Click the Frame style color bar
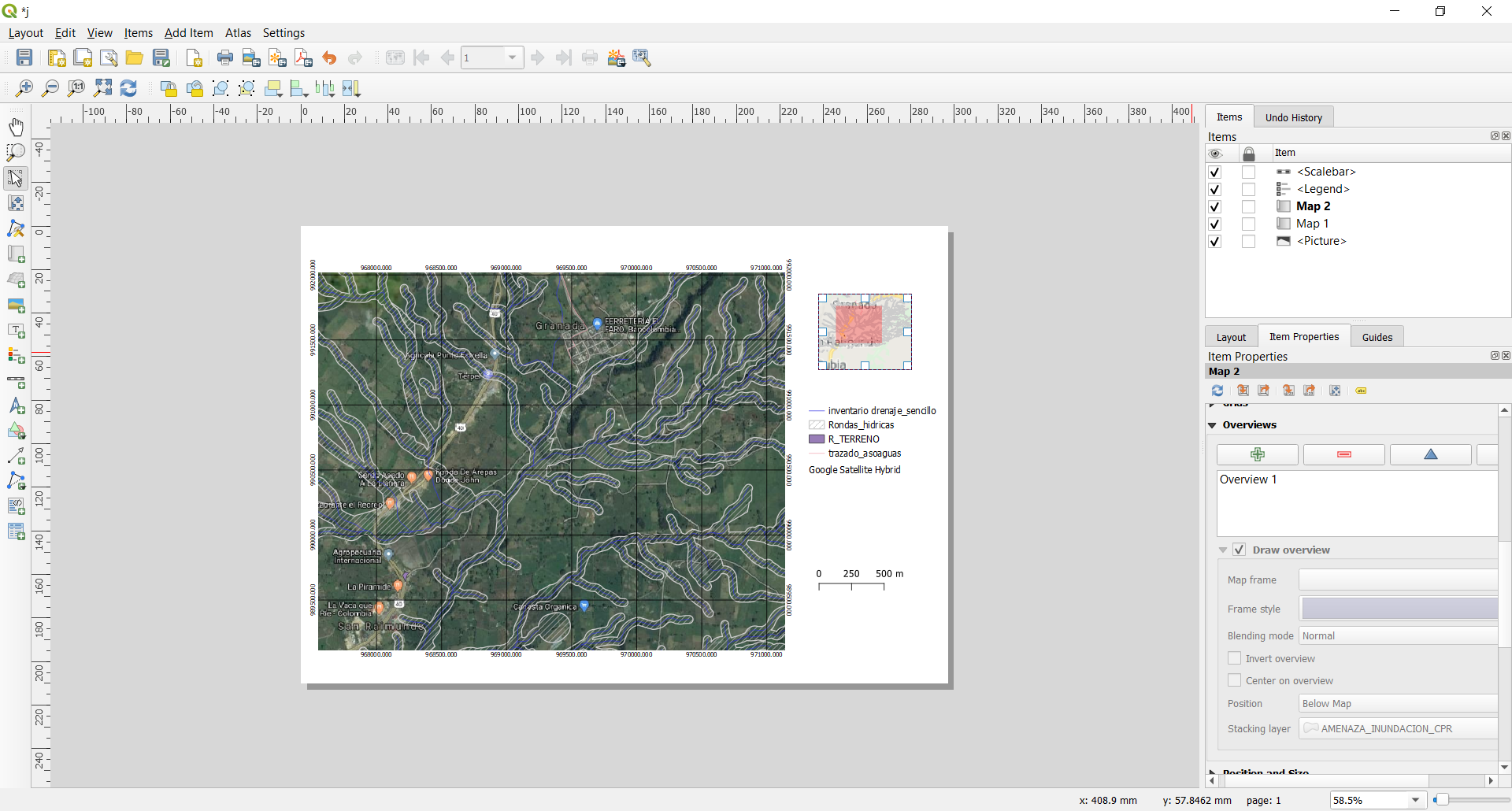 [1399, 609]
